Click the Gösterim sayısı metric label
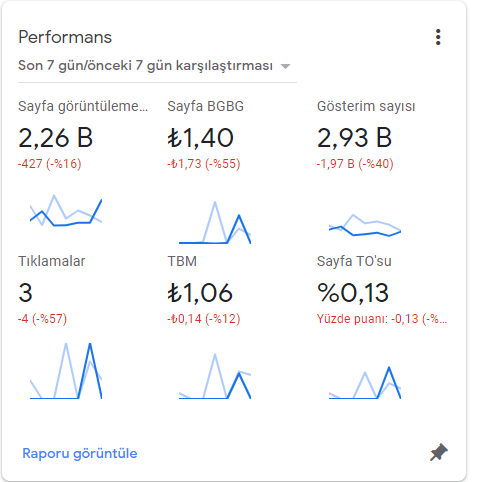 tap(366, 106)
